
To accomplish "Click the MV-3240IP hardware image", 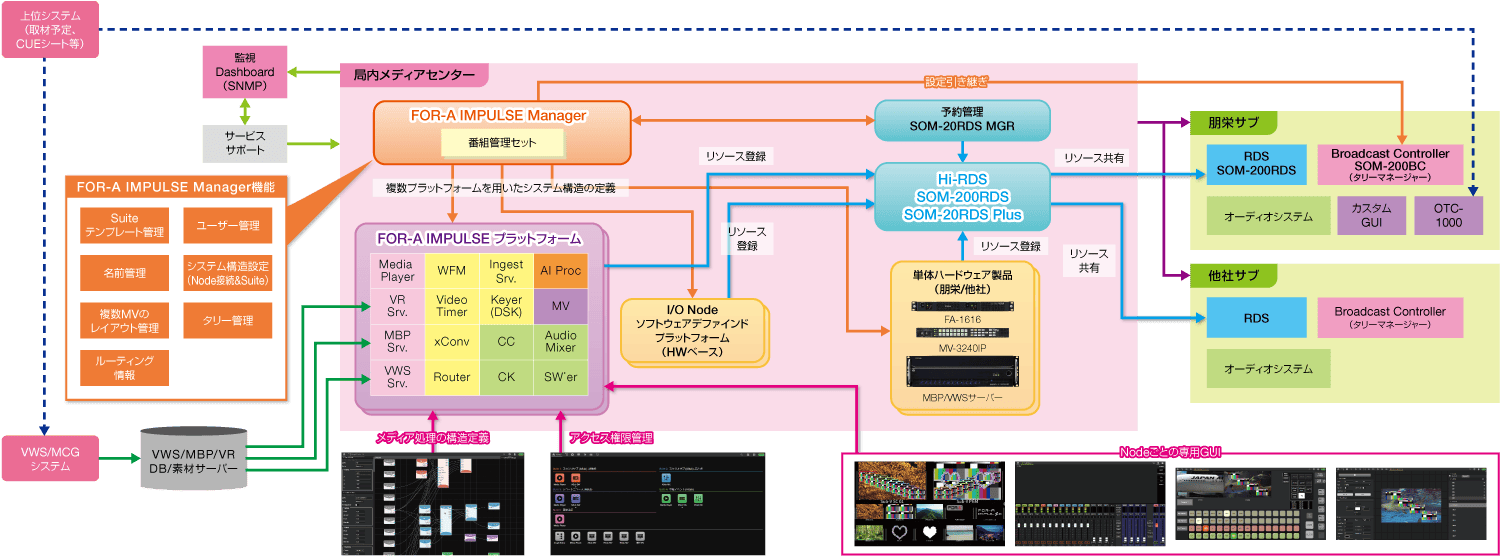I will [x=962, y=334].
